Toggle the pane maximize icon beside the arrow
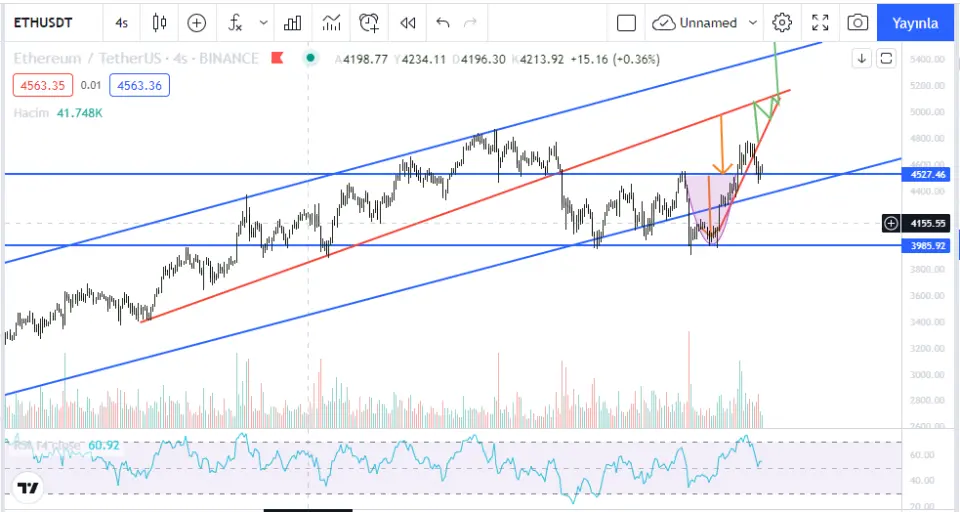960x512 pixels. pyautogui.click(x=886, y=59)
